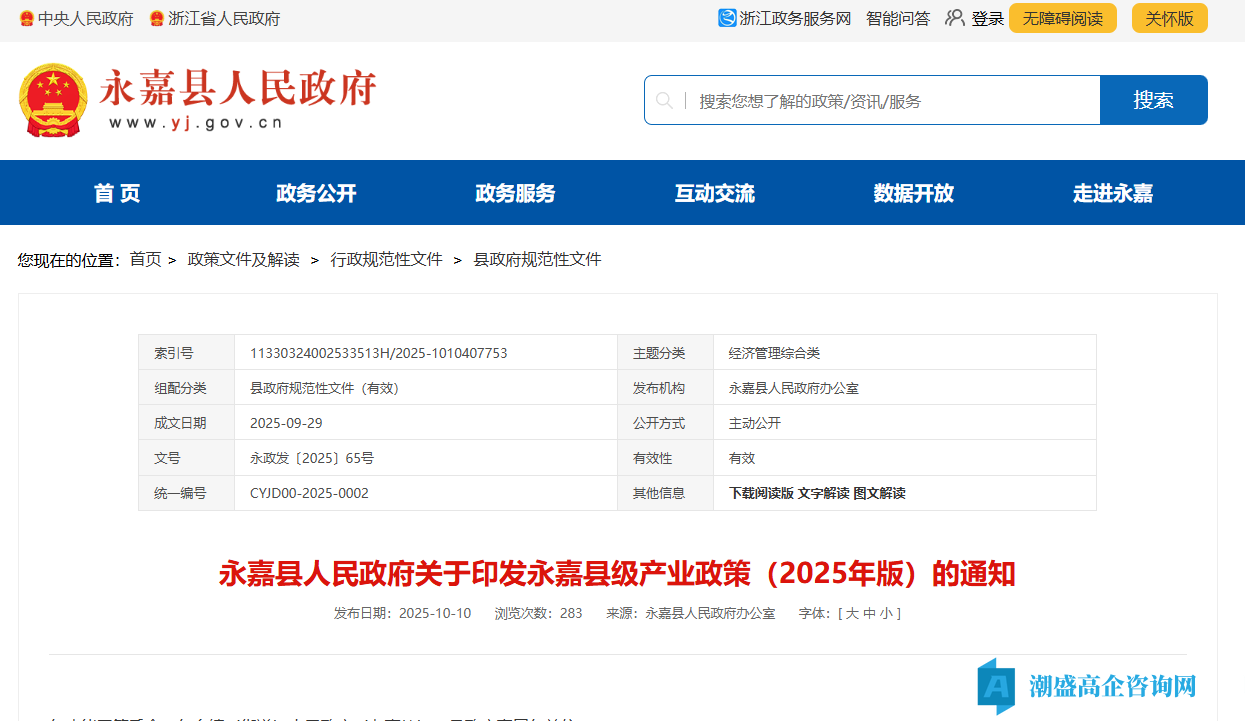
Task: Click 行政规范性文件 in the breadcrumb
Action: (386, 259)
